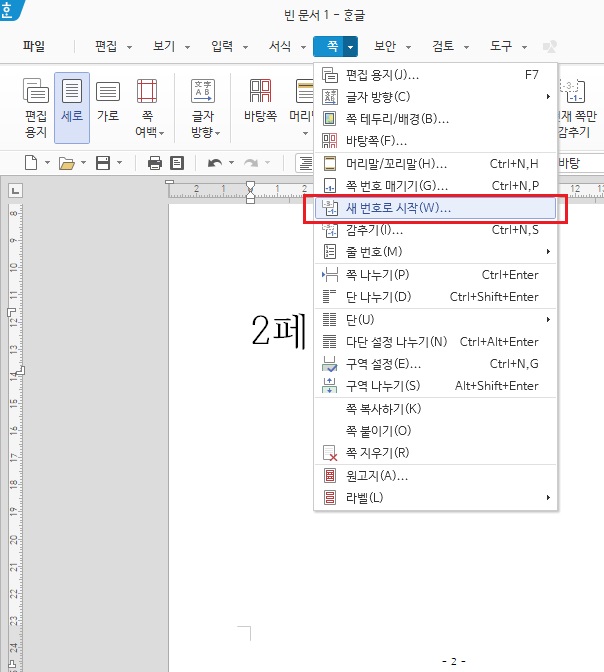604x672 pixels.
Task: Open print preview icon
Action: point(177,163)
